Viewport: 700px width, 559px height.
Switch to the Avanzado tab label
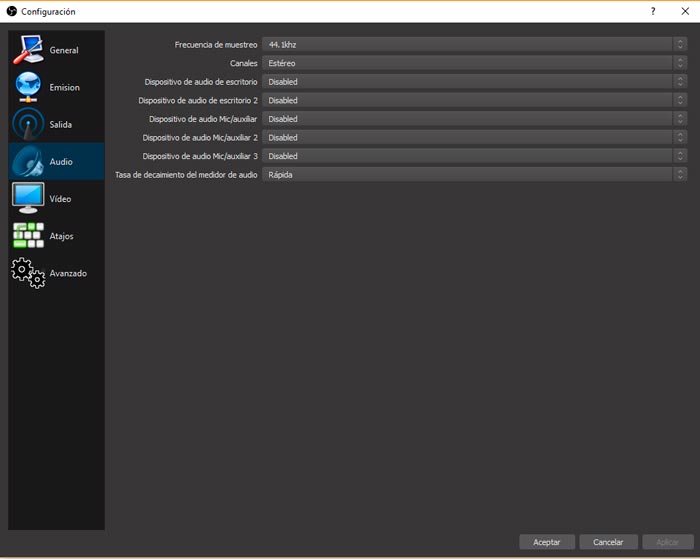click(68, 273)
